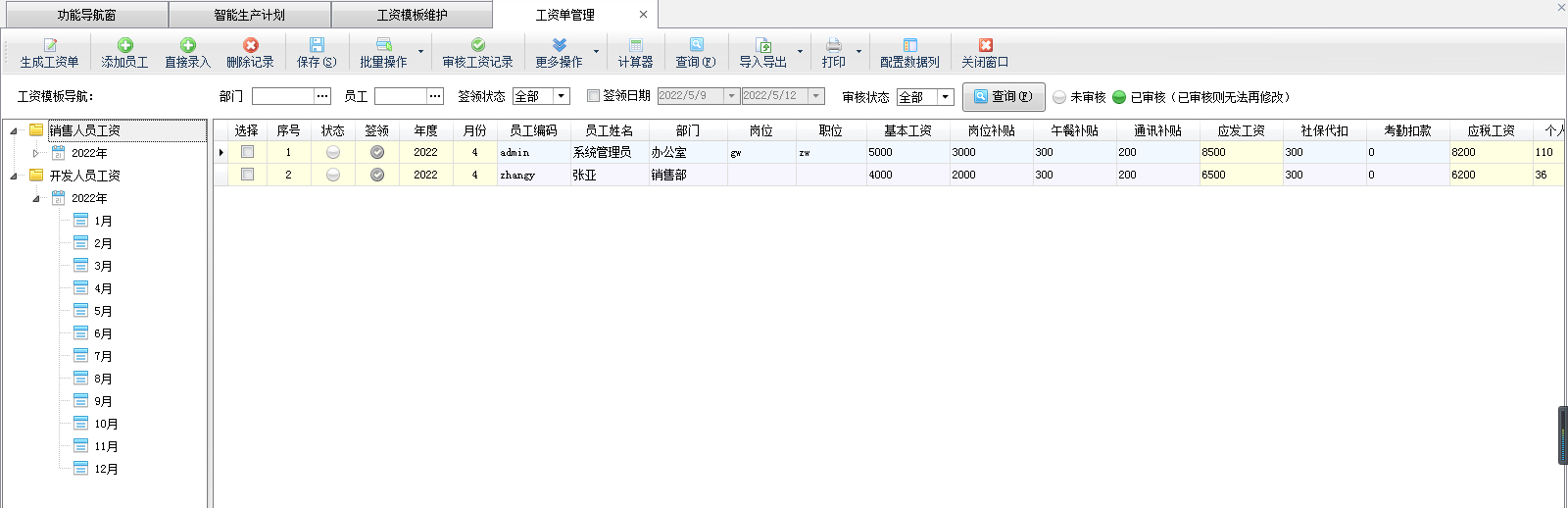The image size is (1568, 508).
Task: Click the 打印 printer icon
Action: pyautogui.click(x=833, y=45)
